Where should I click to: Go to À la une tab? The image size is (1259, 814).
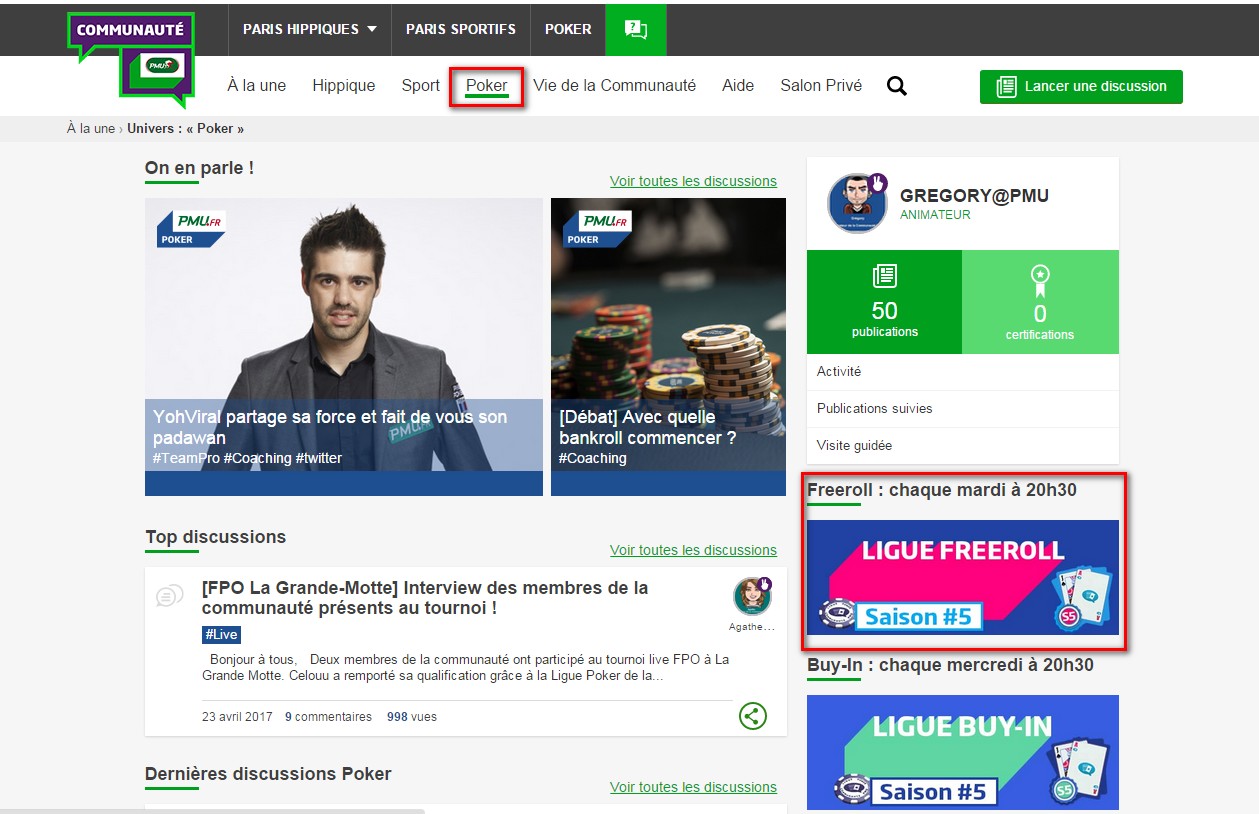[x=257, y=86]
